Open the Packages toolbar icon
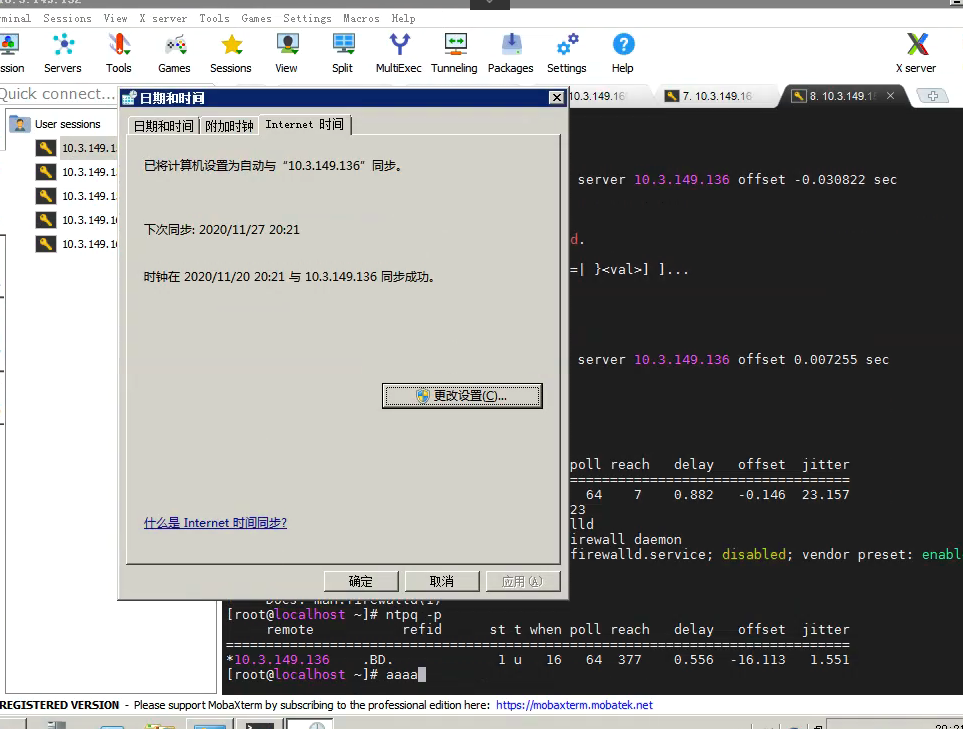 [510, 53]
